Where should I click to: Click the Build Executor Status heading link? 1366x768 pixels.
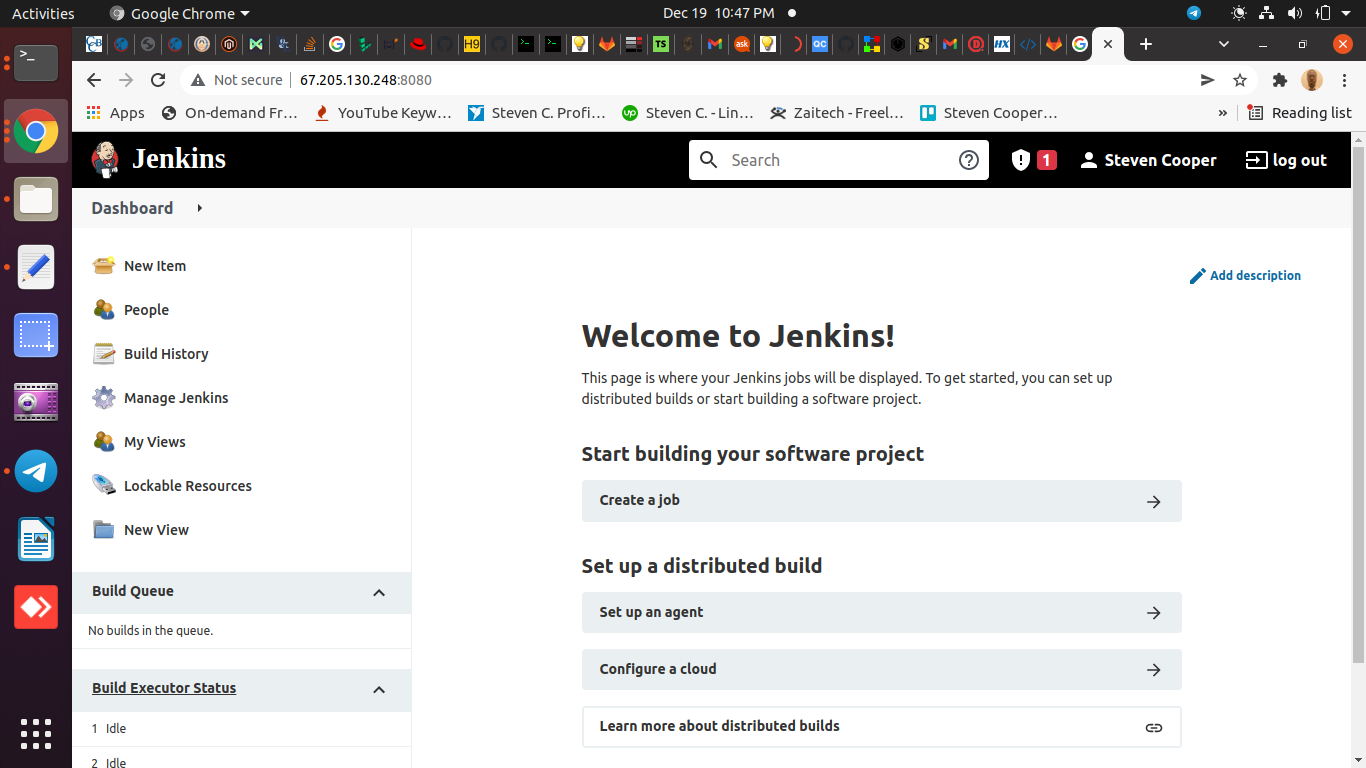[164, 688]
